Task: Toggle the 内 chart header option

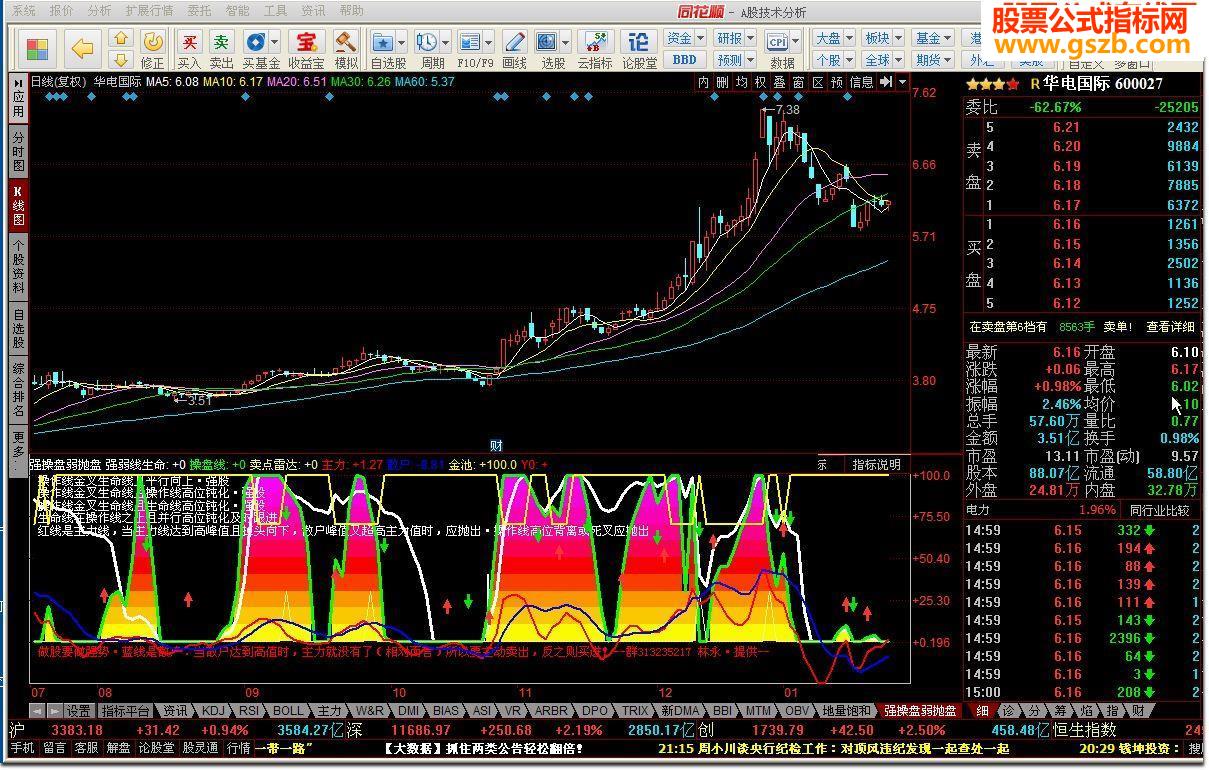Action: click(x=704, y=83)
